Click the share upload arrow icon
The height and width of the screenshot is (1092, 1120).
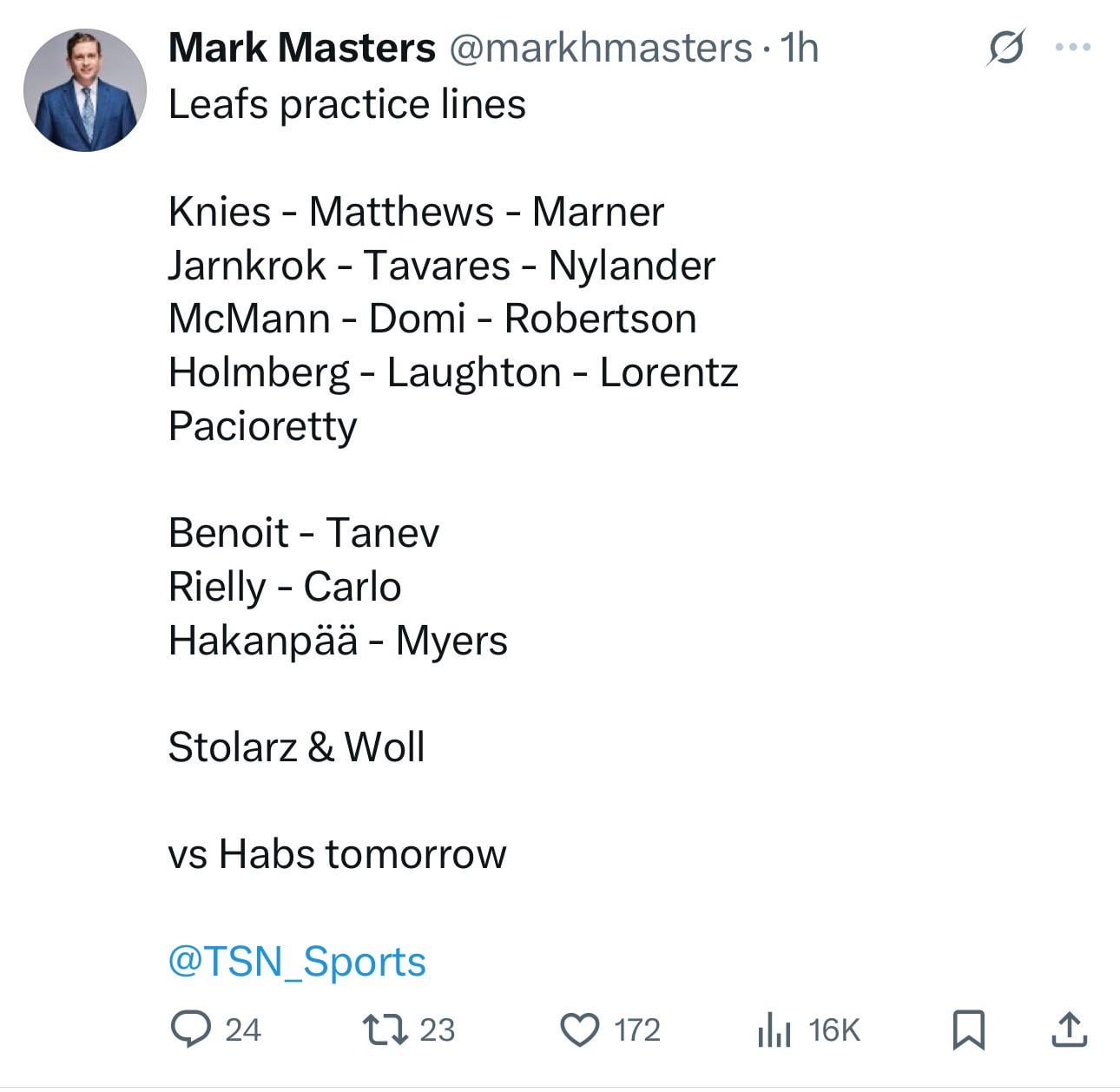[1070, 1030]
